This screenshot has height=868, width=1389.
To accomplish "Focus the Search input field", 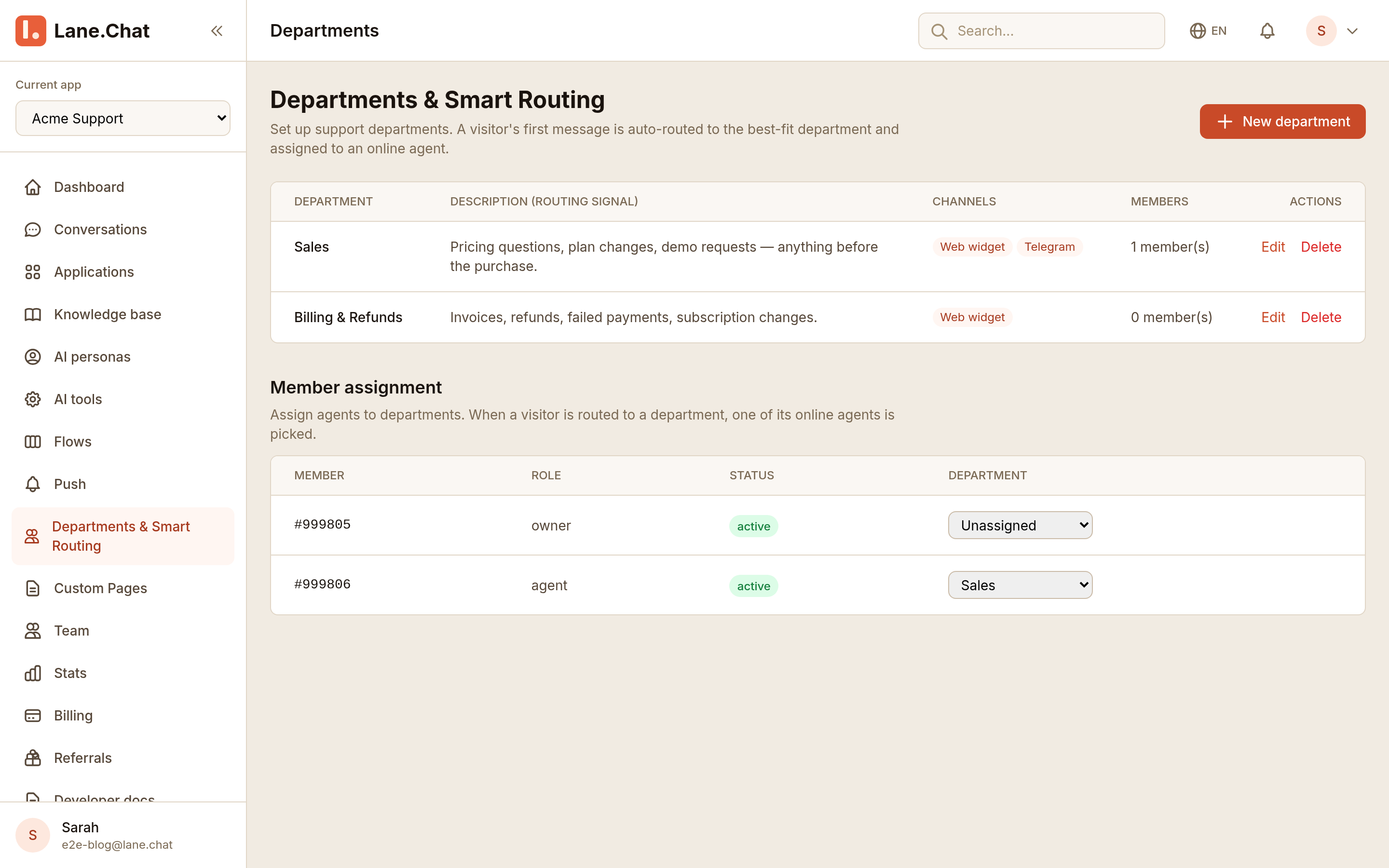I will click(1041, 31).
